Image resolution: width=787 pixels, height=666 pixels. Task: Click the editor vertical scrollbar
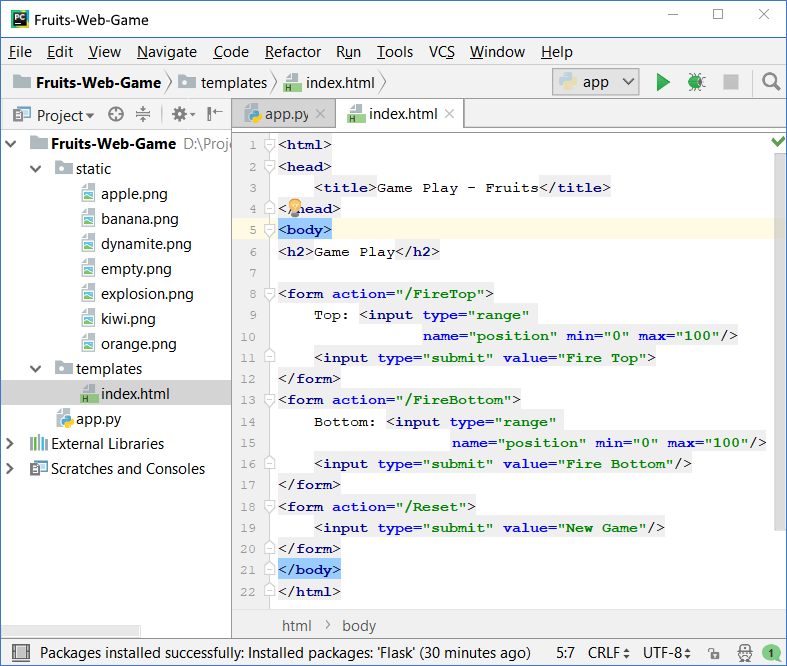pos(780,340)
